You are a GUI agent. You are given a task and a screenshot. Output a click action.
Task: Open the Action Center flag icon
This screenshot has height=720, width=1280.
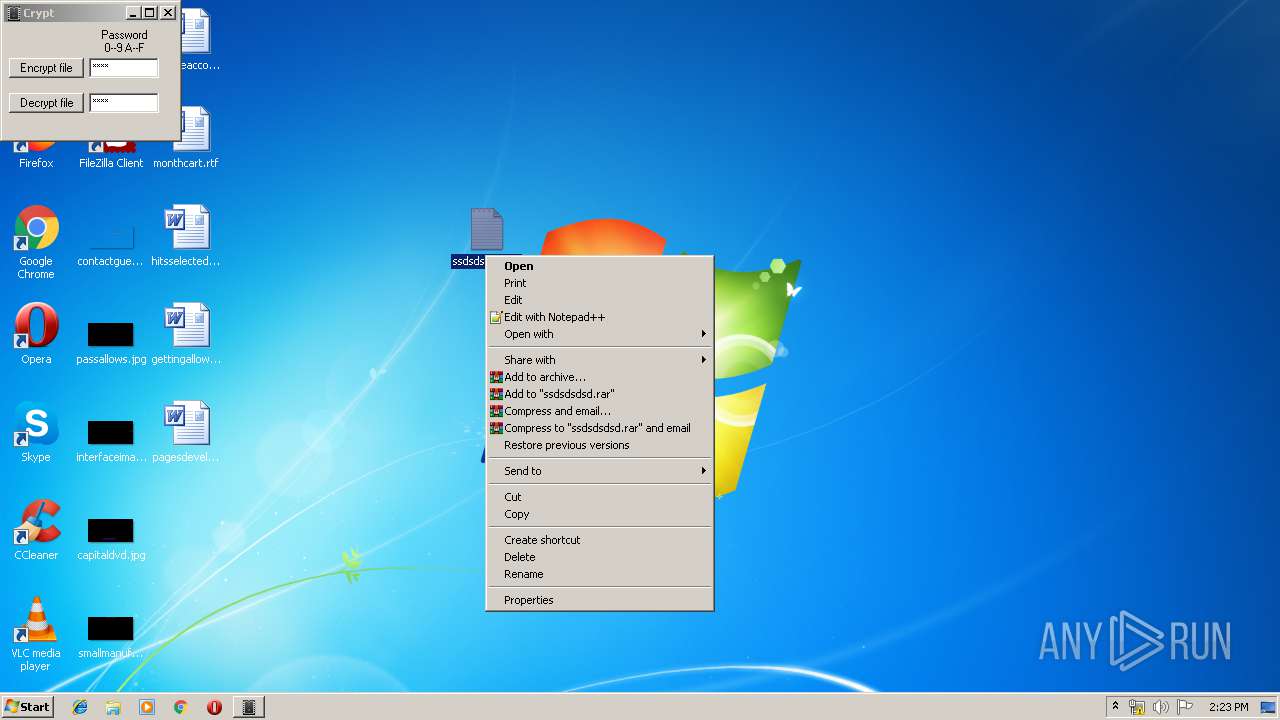click(1185, 707)
